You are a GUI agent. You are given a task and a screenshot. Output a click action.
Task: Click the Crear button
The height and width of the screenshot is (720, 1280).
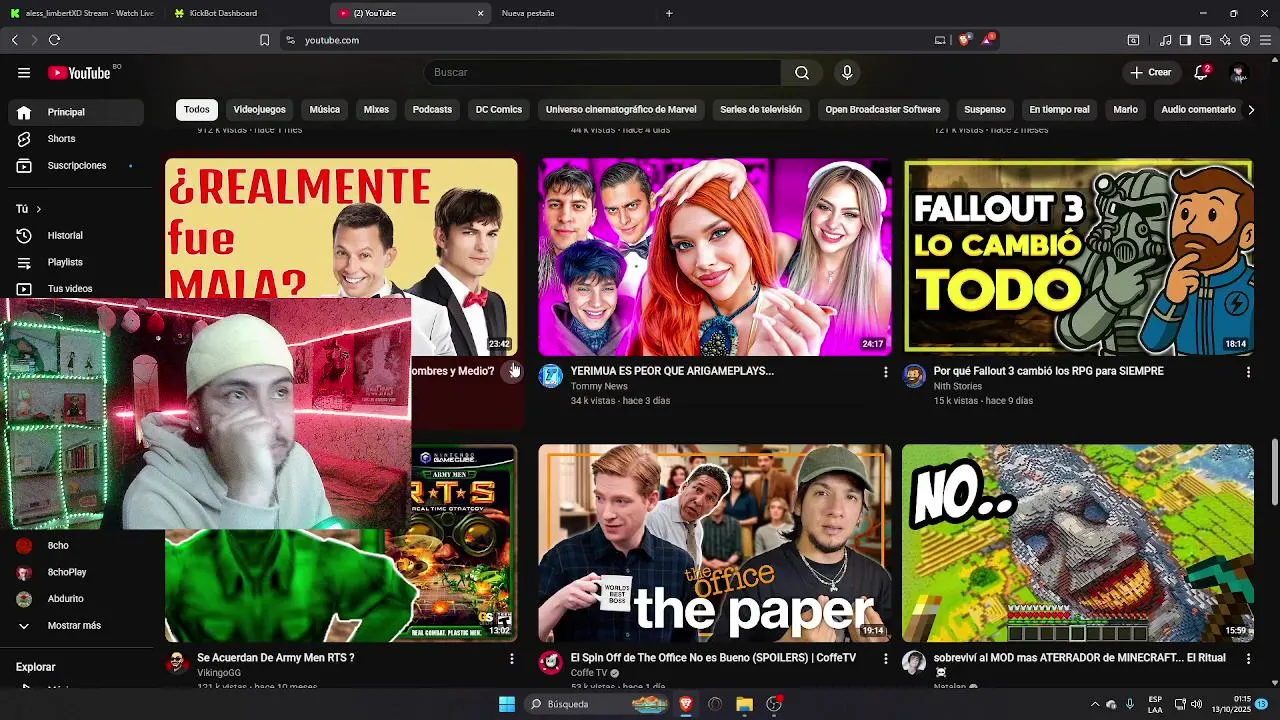point(1150,73)
